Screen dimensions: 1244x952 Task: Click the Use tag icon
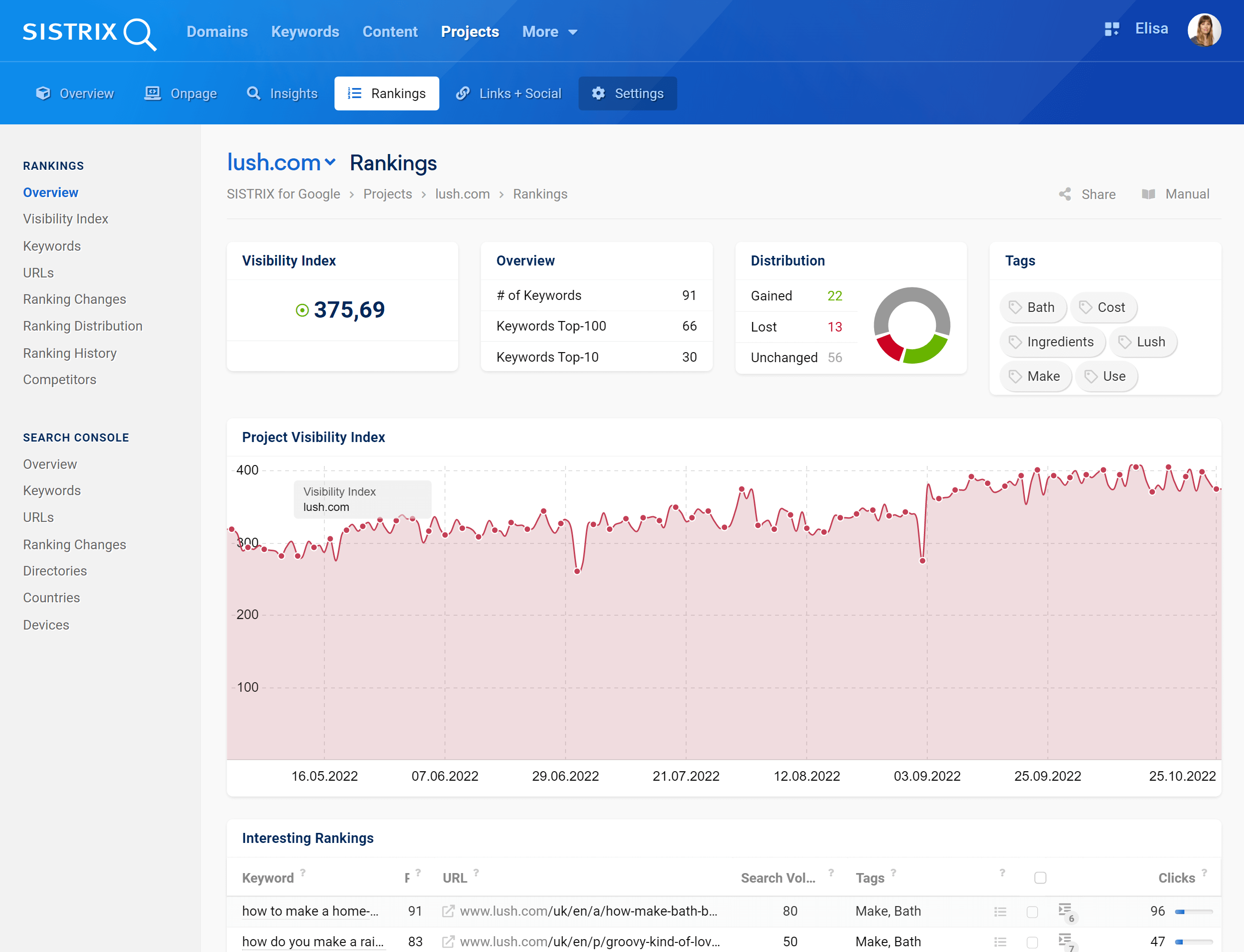(1090, 376)
